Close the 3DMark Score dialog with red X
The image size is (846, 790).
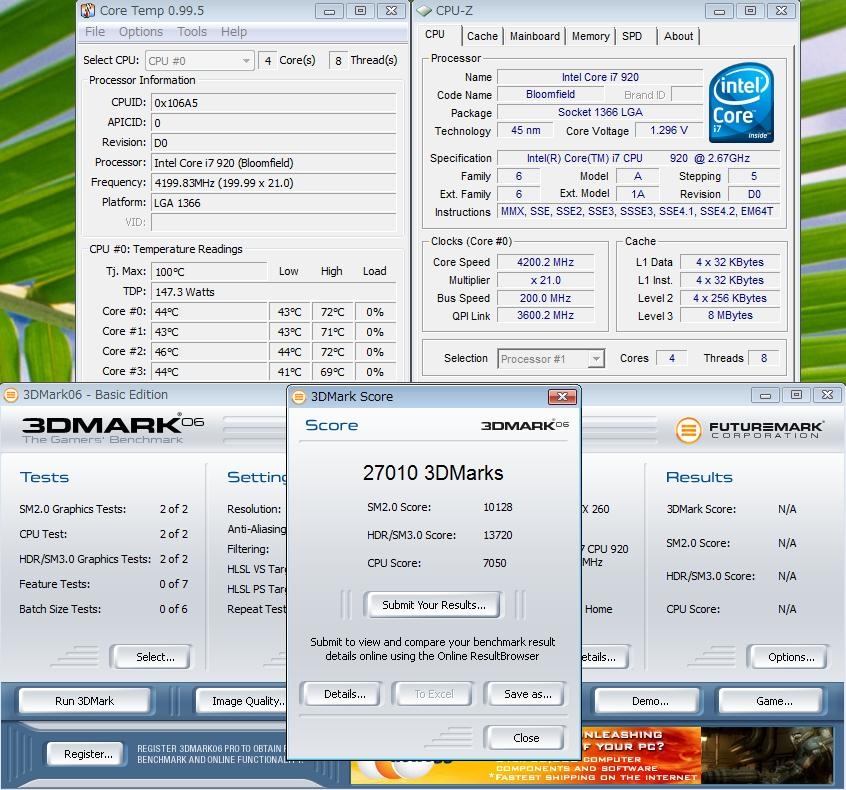tap(562, 397)
